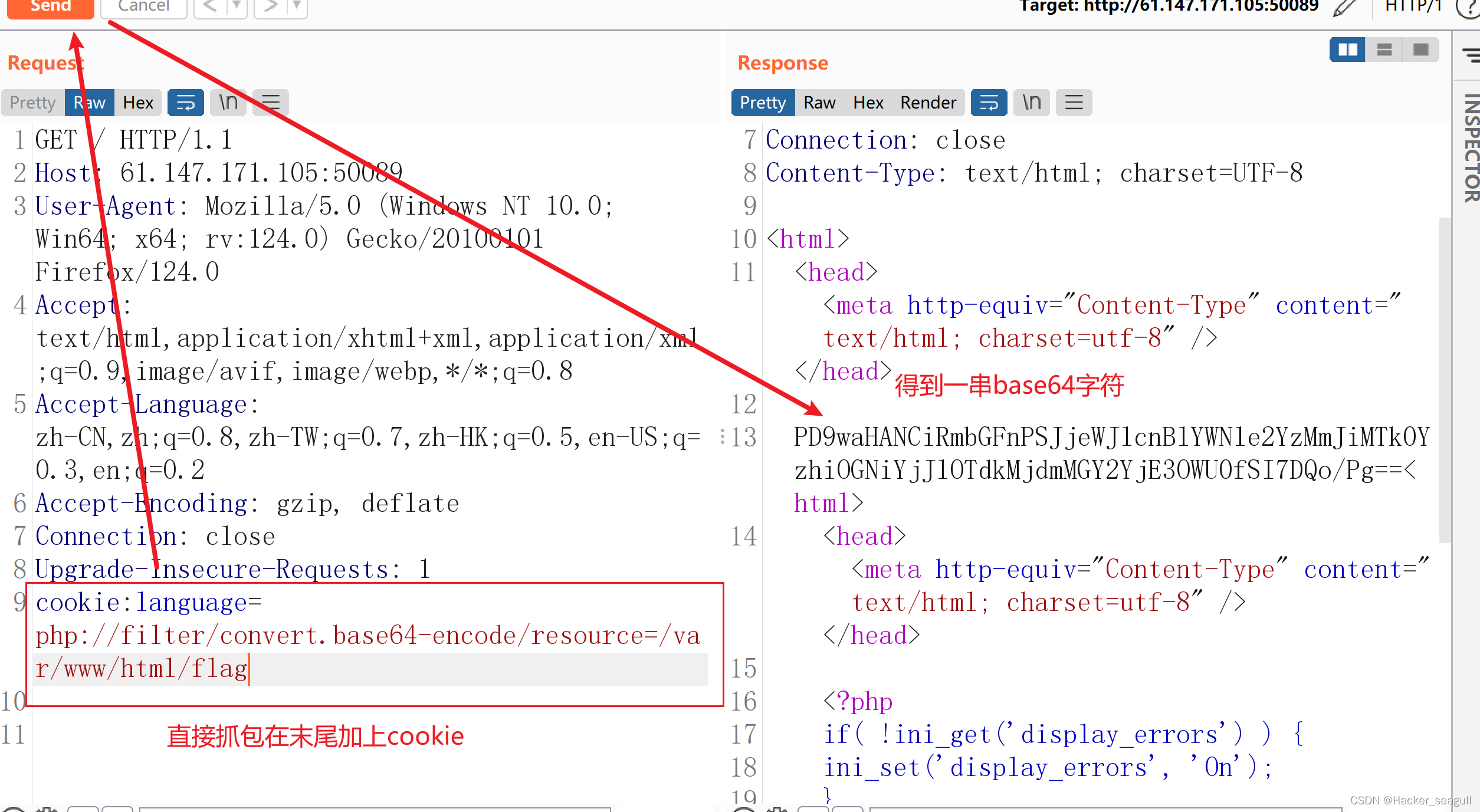Image resolution: width=1480 pixels, height=812 pixels.
Task: Select the Raw tab in Response
Action: pyautogui.click(x=819, y=103)
